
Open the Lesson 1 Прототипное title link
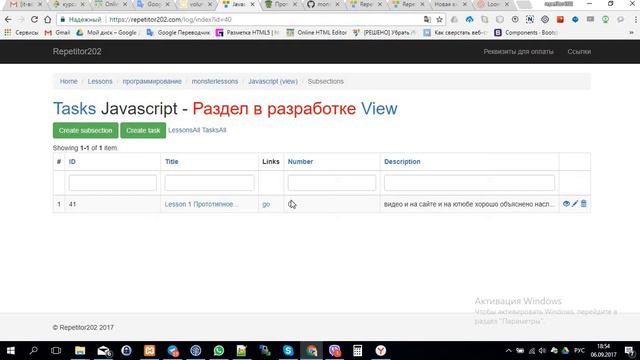202,204
